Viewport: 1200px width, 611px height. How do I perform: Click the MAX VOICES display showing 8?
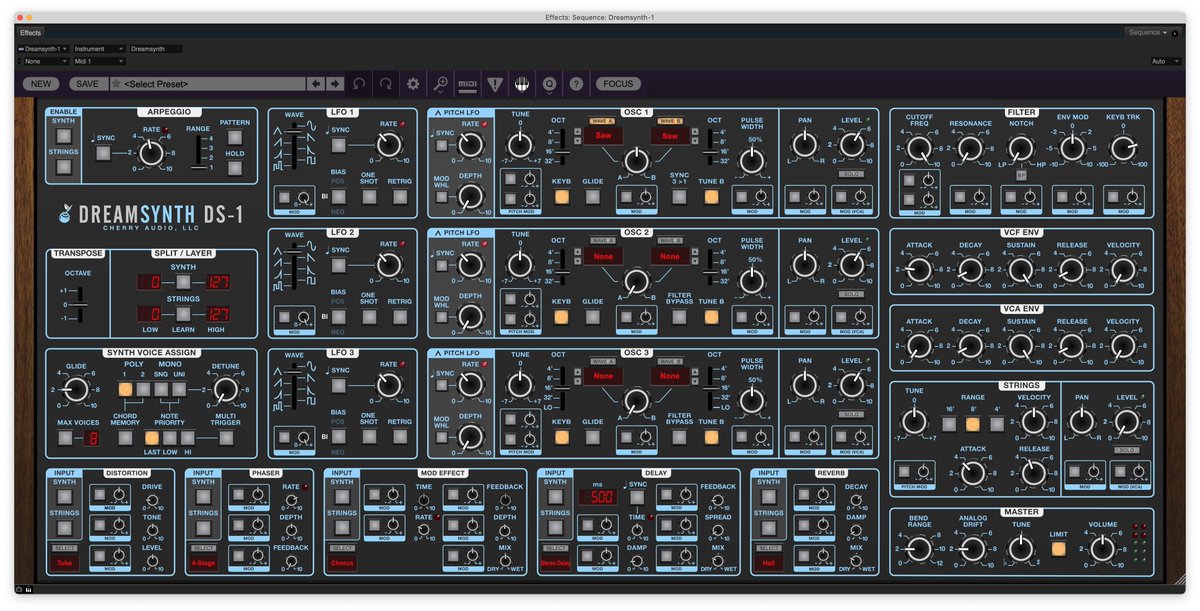click(x=91, y=437)
